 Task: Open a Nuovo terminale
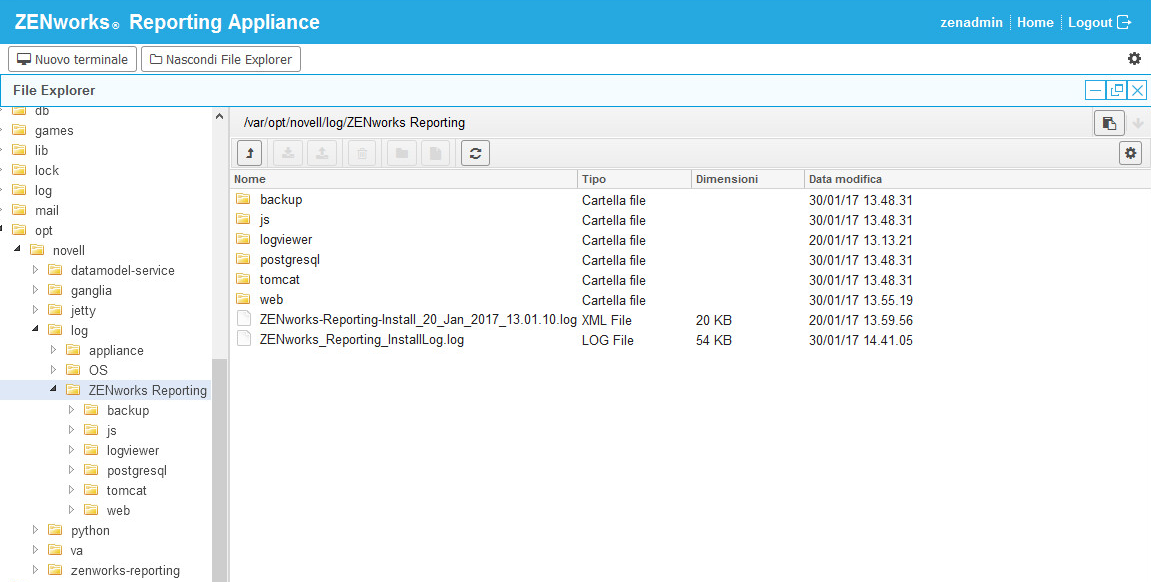pyautogui.click(x=73, y=59)
